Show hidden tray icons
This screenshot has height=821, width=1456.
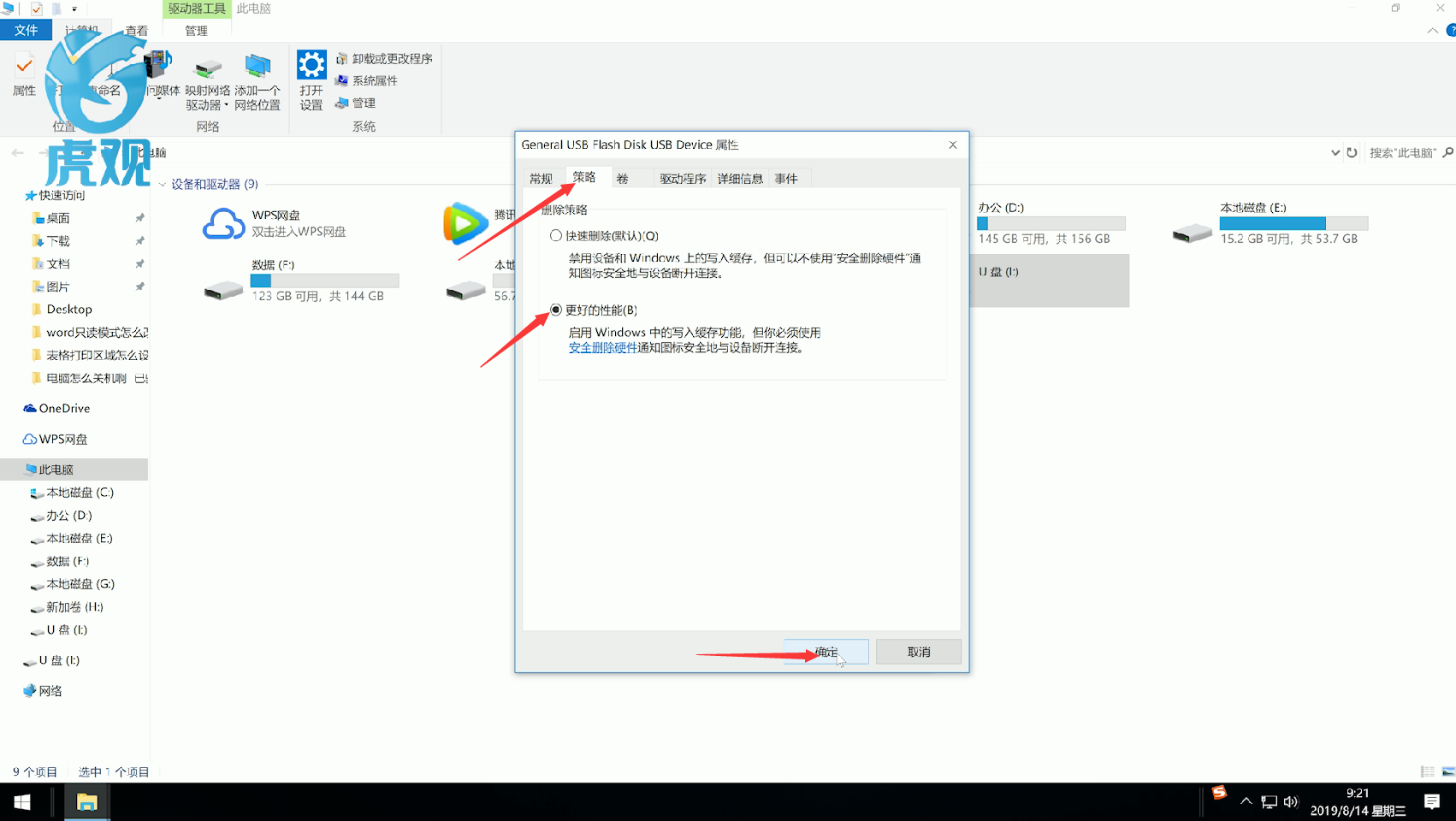1246,802
